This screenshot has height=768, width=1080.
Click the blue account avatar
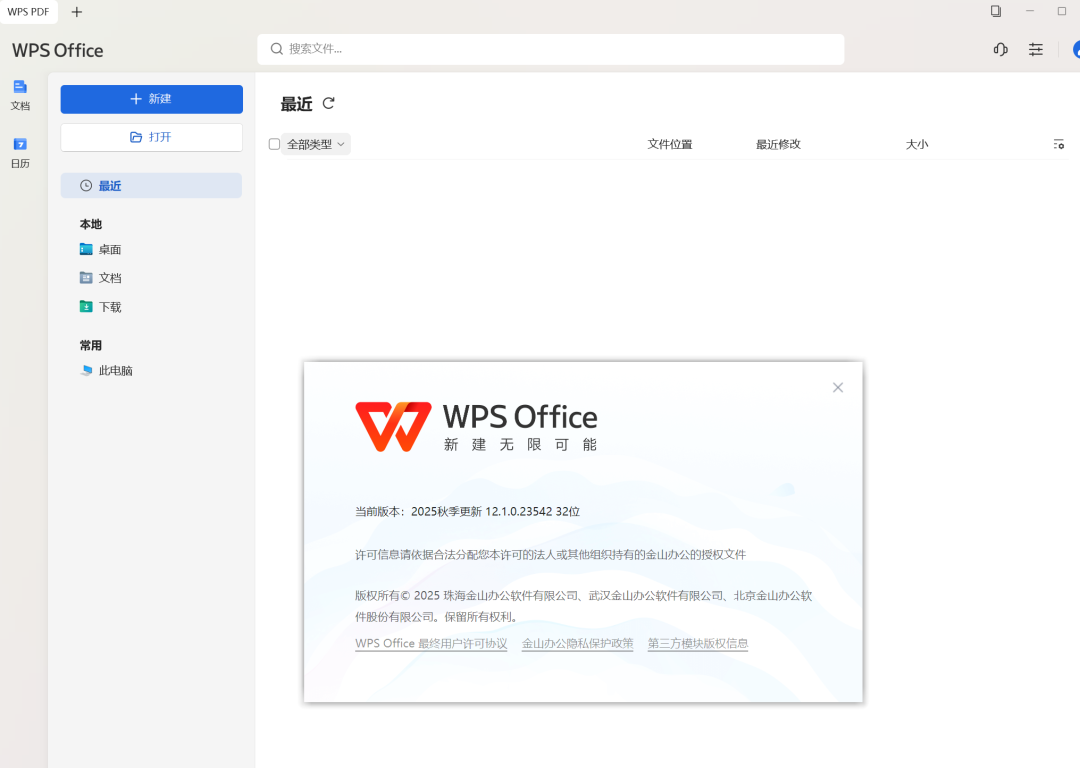point(1076,49)
